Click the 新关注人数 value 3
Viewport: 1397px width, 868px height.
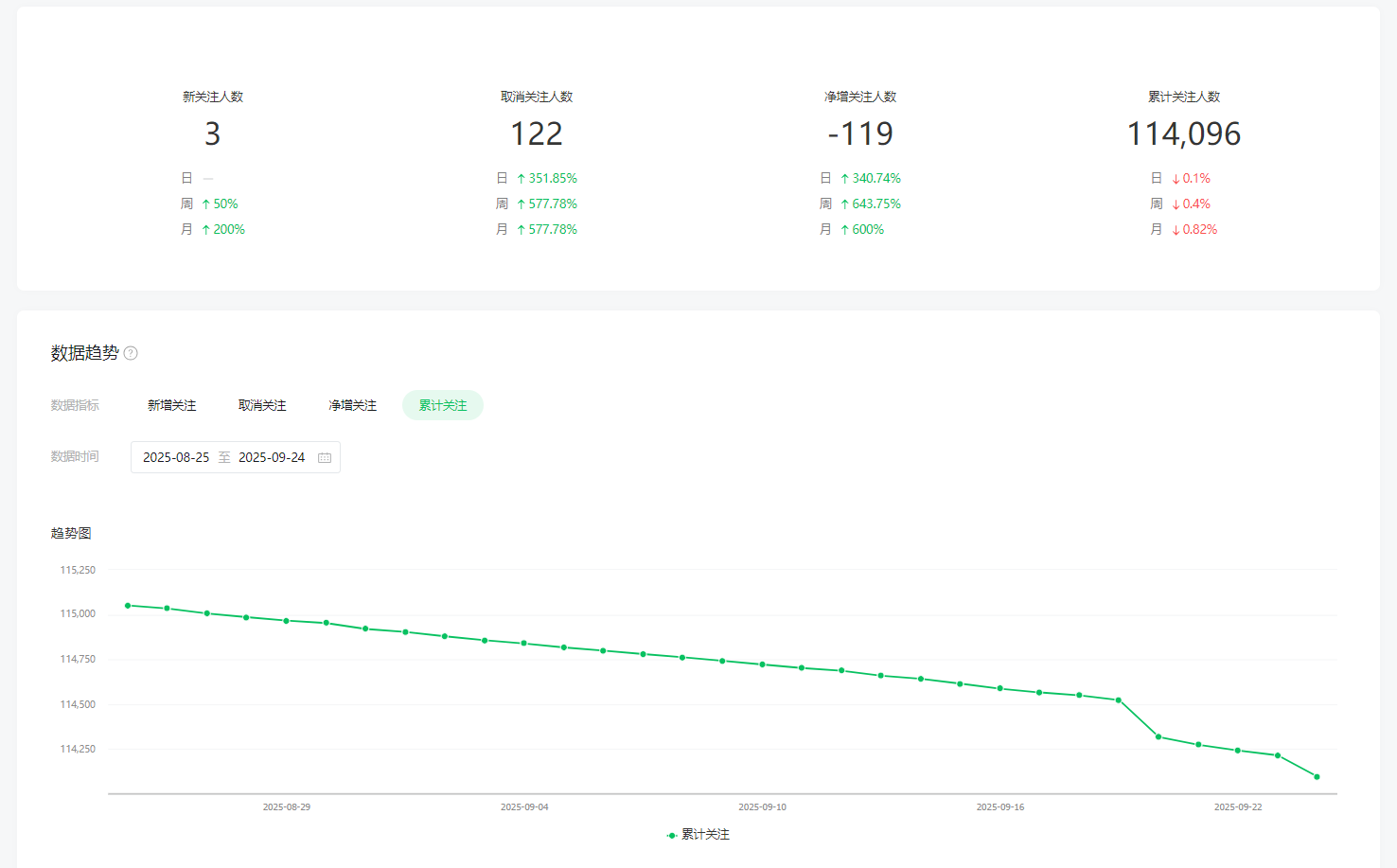pos(213,133)
